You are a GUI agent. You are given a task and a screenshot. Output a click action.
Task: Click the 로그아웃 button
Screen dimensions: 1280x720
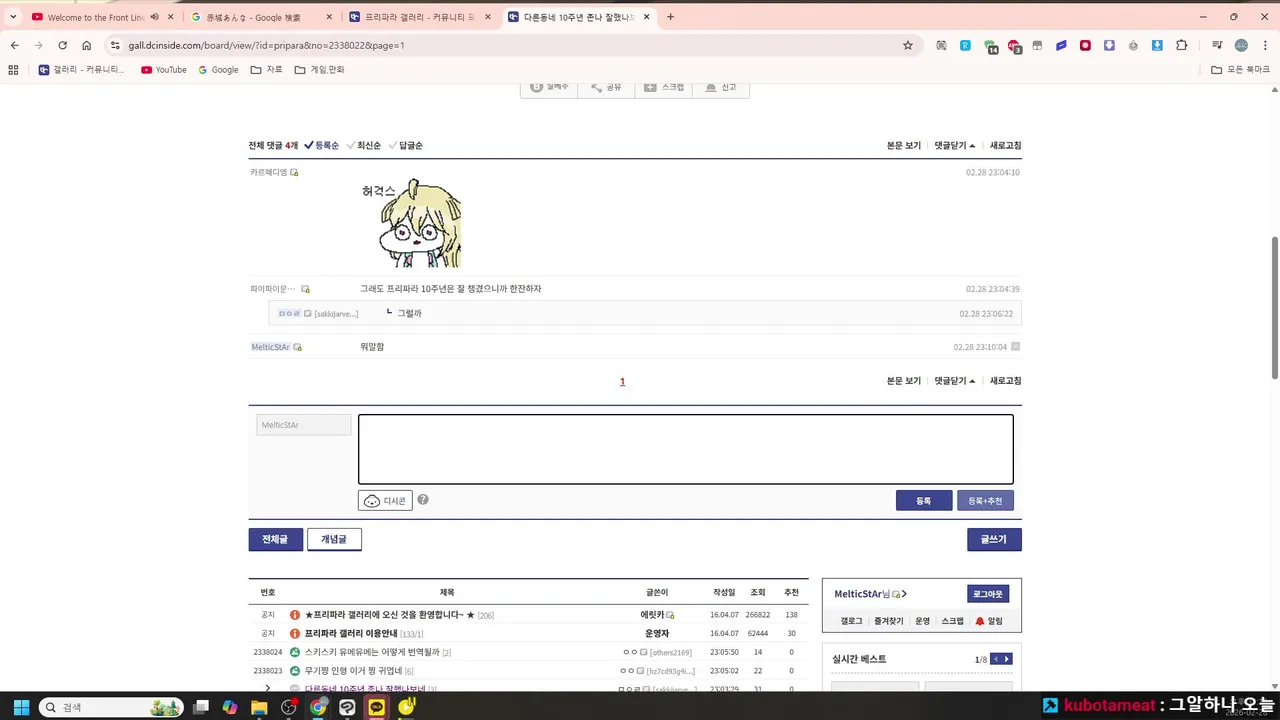click(988, 594)
